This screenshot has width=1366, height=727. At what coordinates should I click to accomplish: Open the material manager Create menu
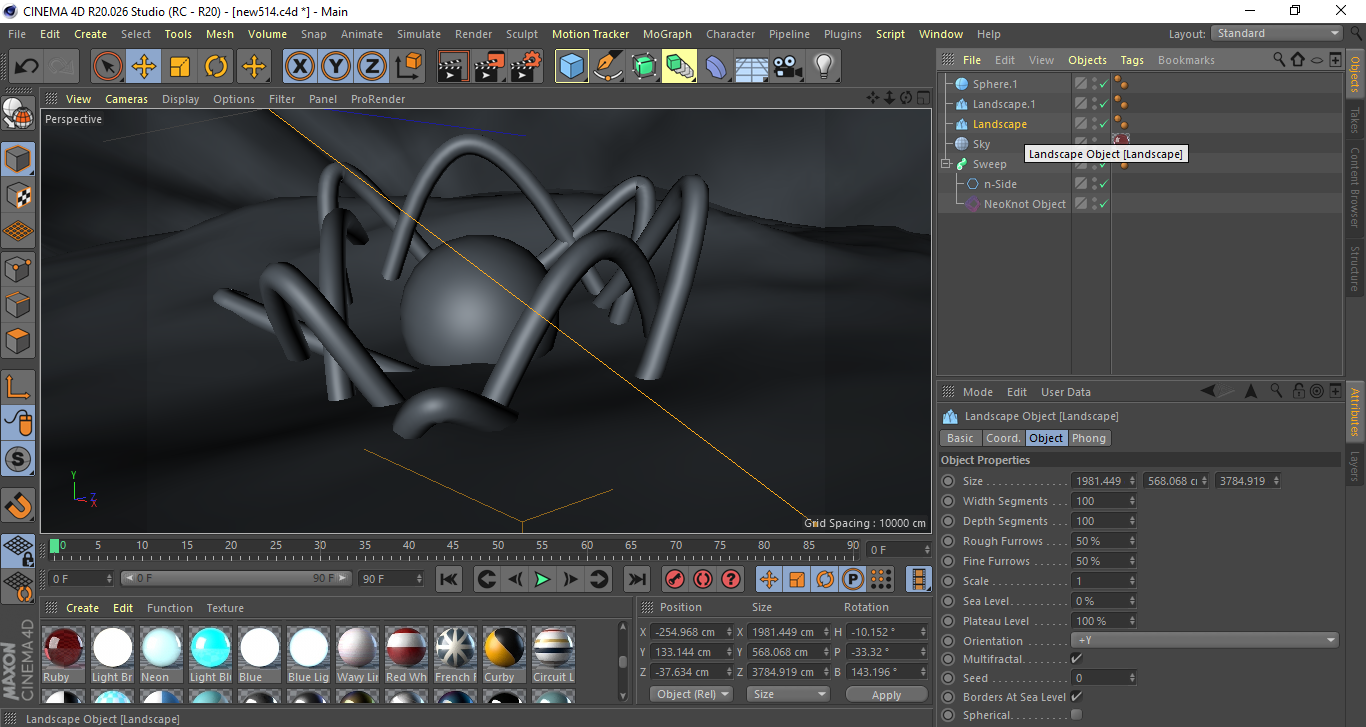tap(82, 608)
